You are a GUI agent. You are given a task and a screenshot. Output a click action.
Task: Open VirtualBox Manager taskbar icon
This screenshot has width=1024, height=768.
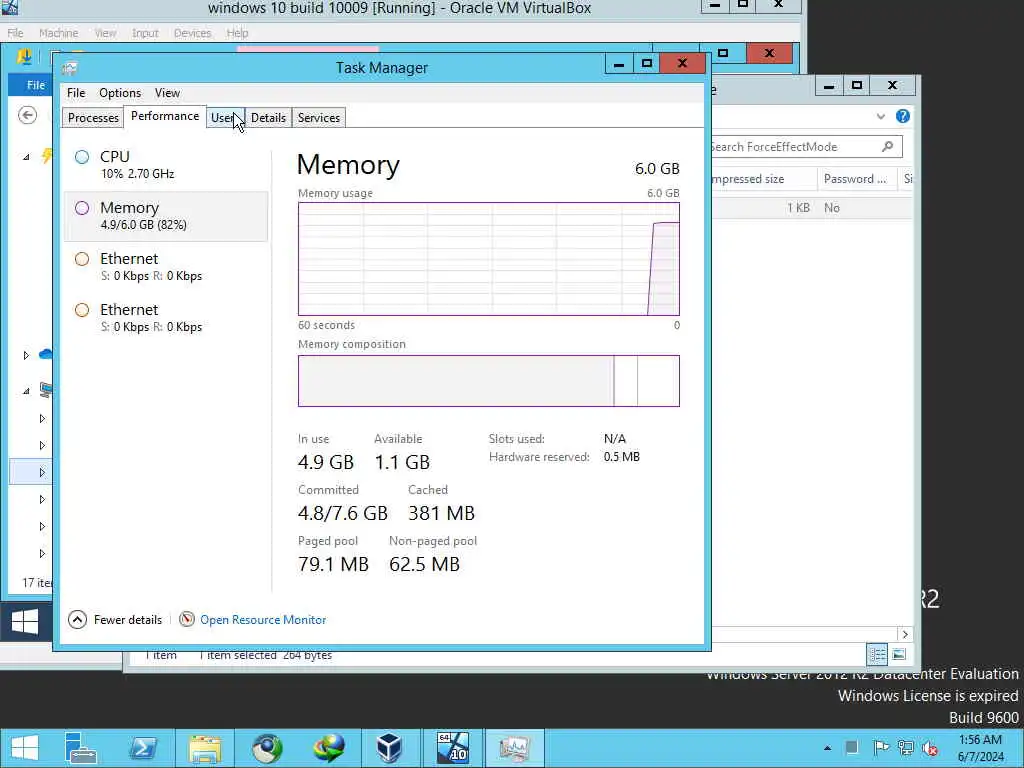coord(390,748)
